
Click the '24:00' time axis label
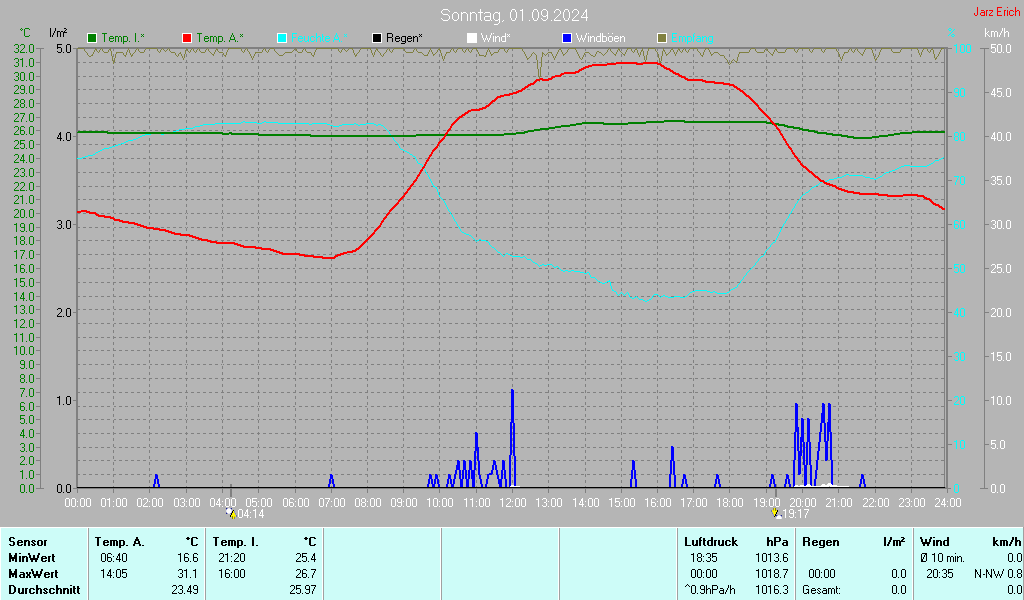[x=947, y=502]
